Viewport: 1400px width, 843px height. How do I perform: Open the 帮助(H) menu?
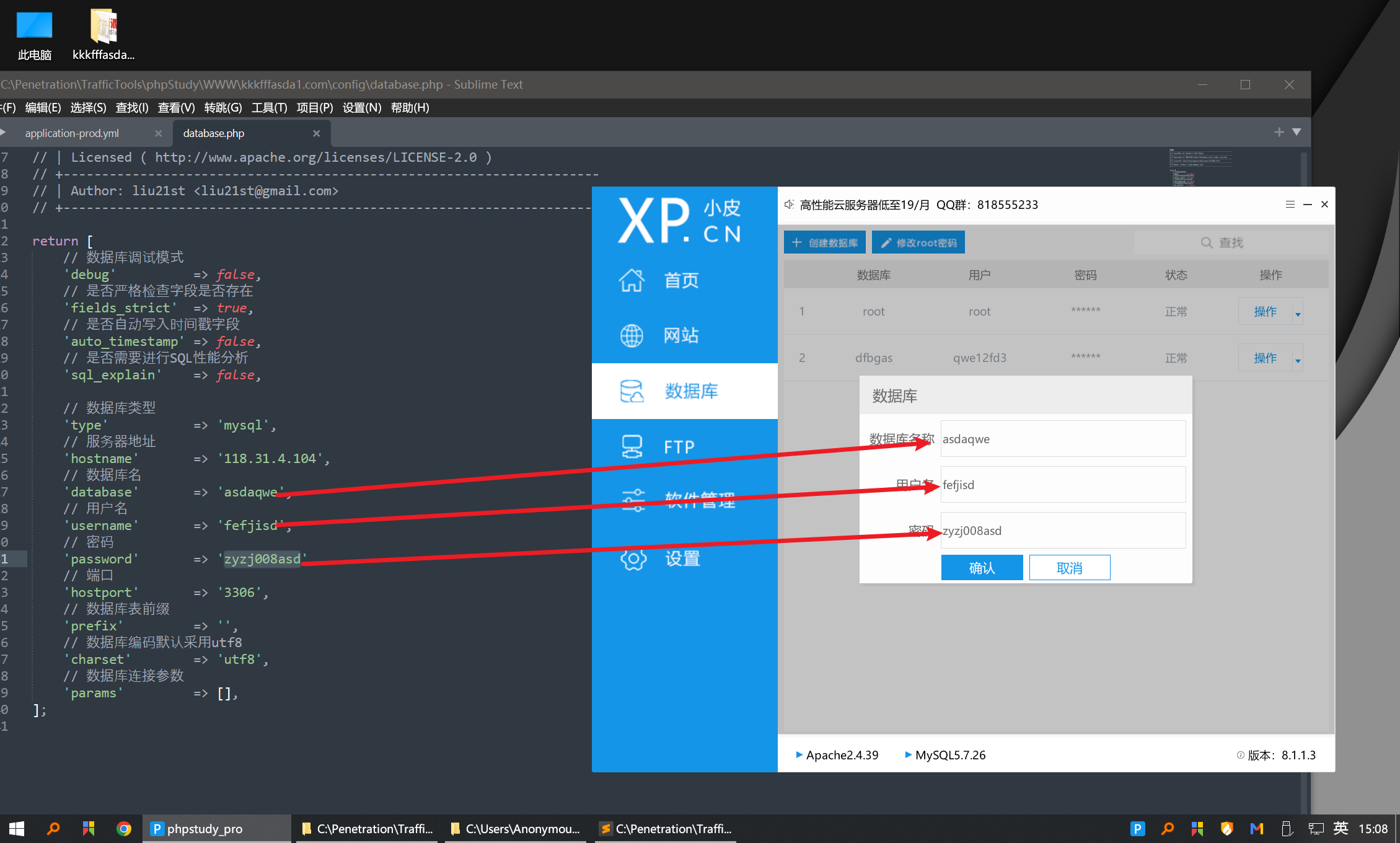pos(410,108)
